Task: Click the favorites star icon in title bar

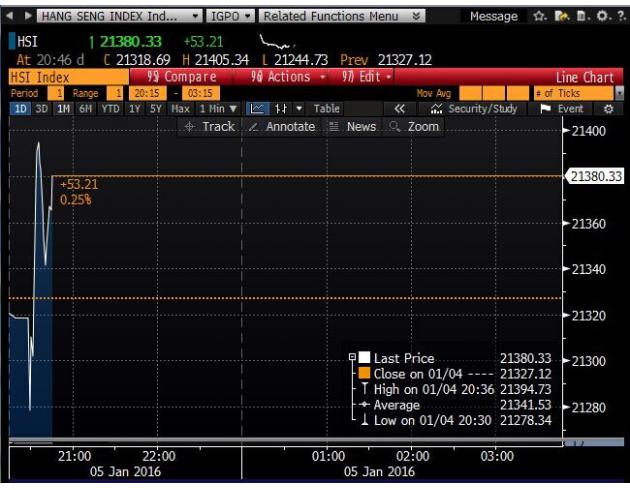Action: click(x=540, y=16)
